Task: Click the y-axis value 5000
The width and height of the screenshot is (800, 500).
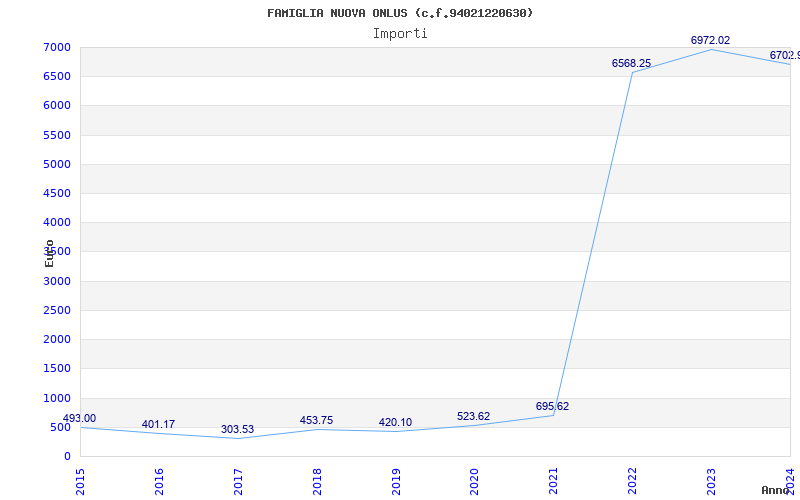Action: point(57,164)
